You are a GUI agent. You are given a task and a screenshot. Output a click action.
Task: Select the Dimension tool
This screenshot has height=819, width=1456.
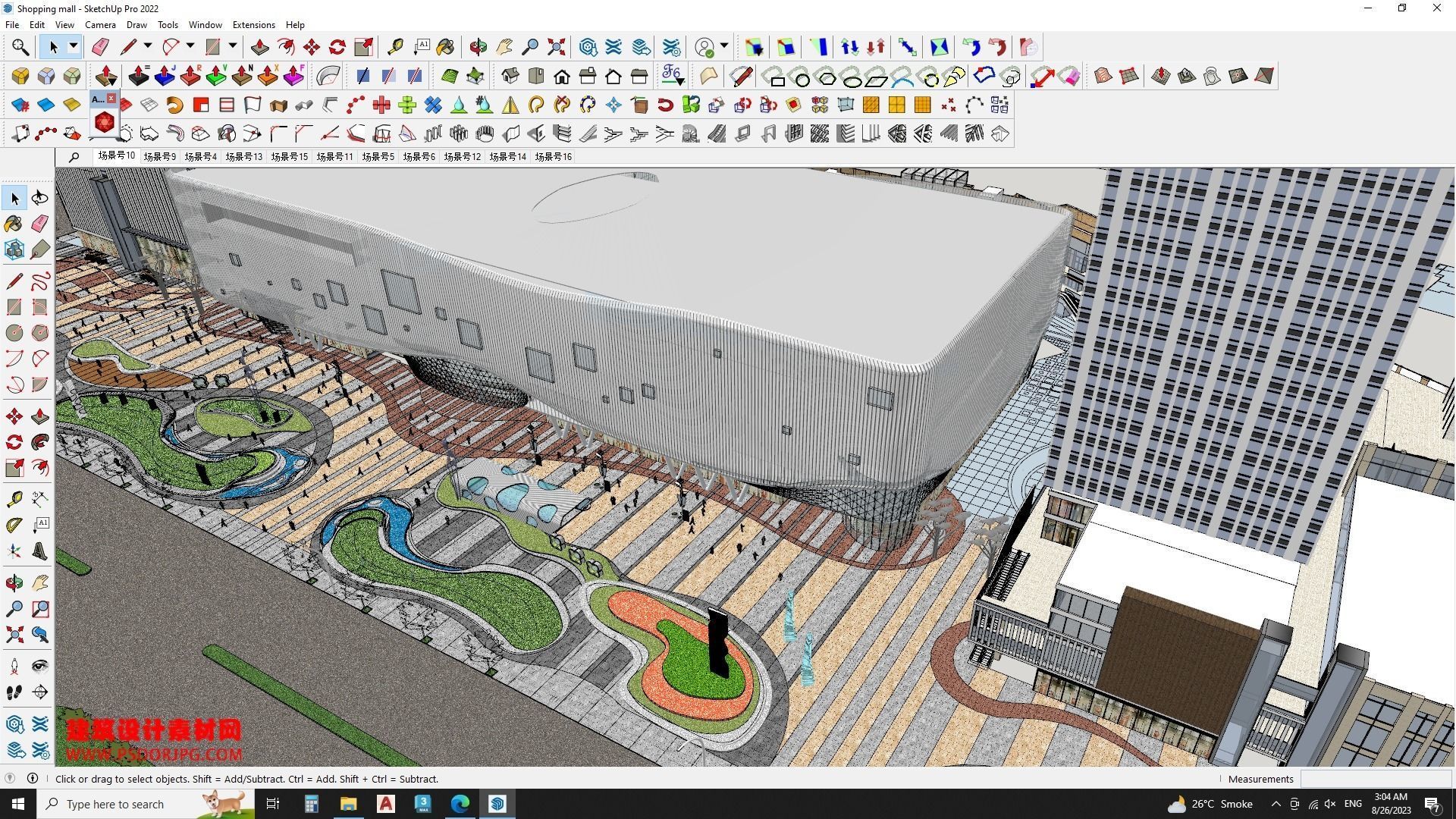40,498
